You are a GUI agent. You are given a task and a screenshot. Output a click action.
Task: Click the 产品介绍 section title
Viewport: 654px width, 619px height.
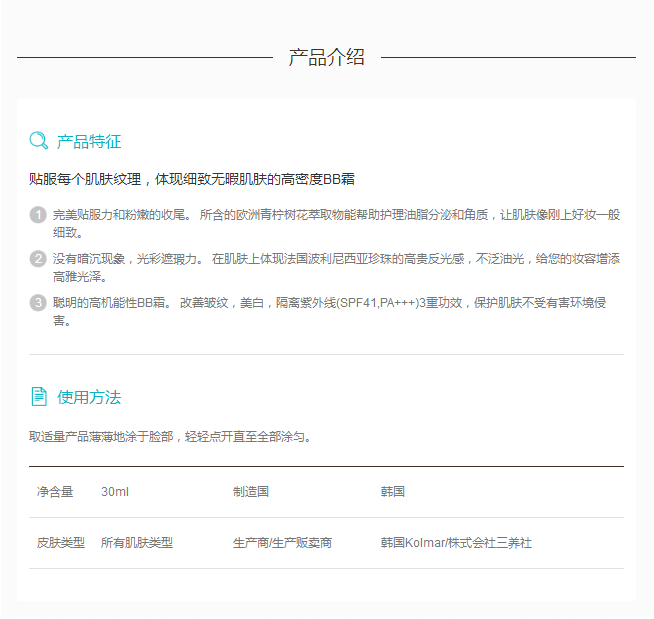click(326, 58)
